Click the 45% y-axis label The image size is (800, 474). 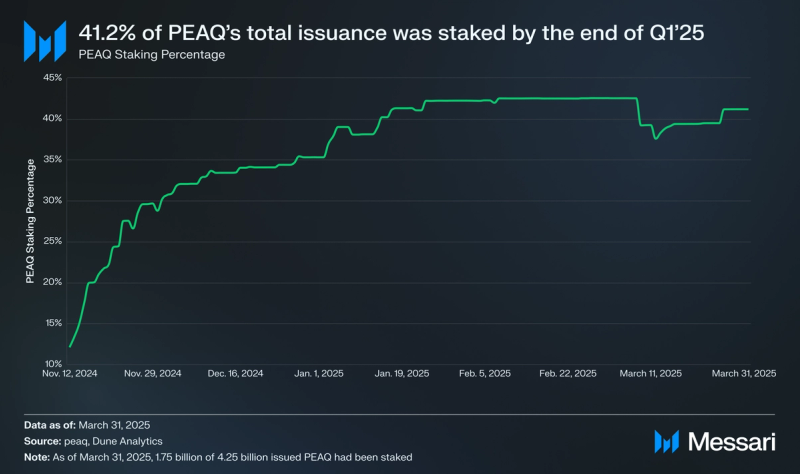53,78
